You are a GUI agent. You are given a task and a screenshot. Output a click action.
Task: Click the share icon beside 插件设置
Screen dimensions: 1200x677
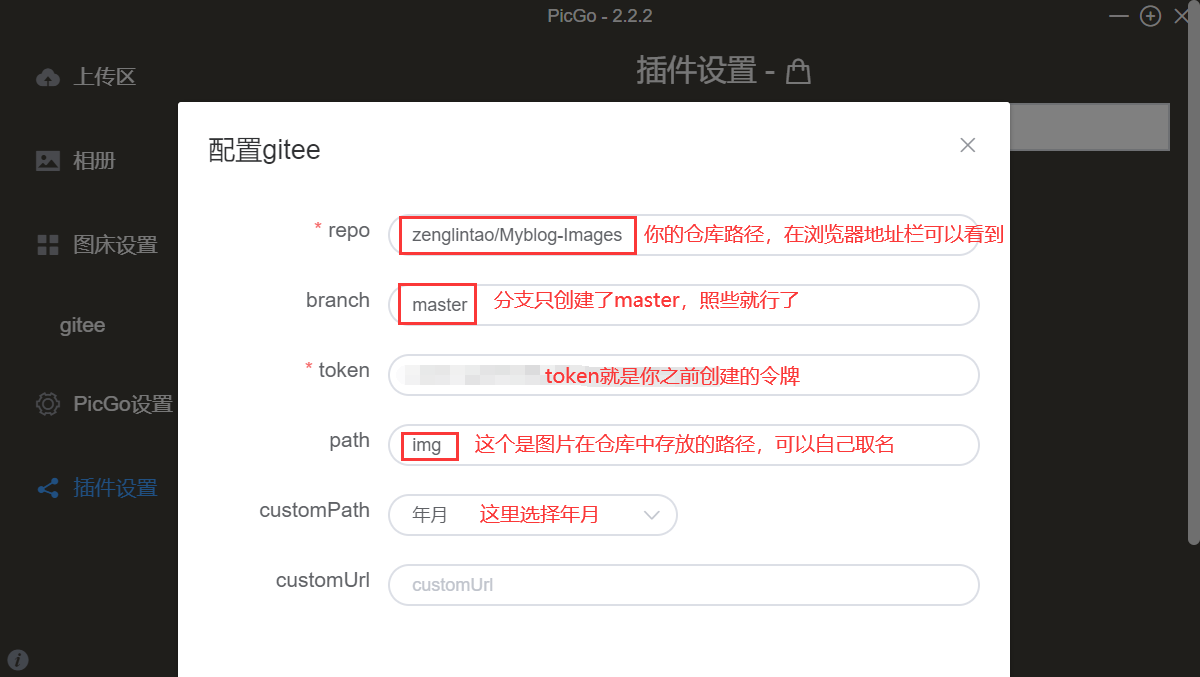(x=48, y=488)
